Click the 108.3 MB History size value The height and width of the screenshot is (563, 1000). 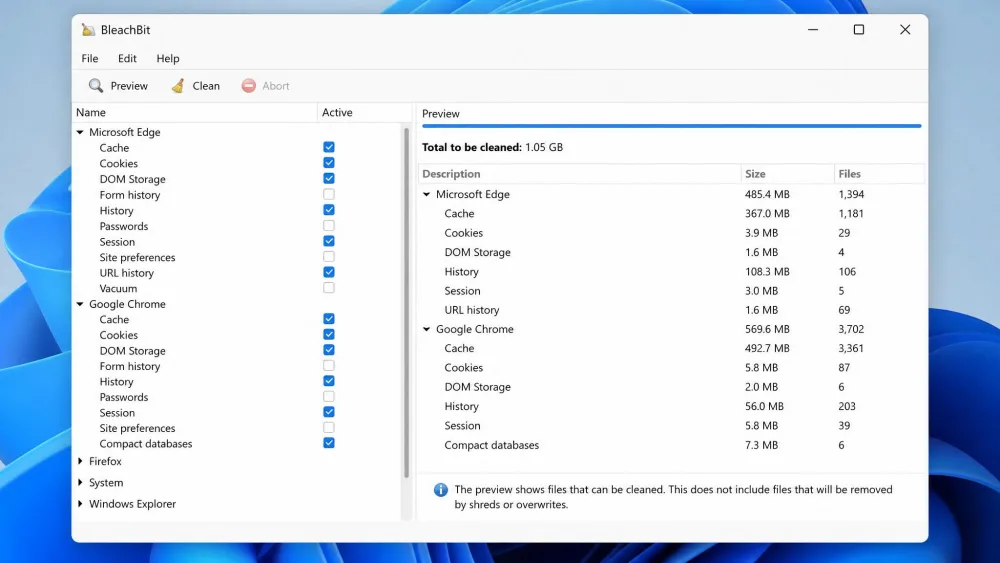click(767, 272)
